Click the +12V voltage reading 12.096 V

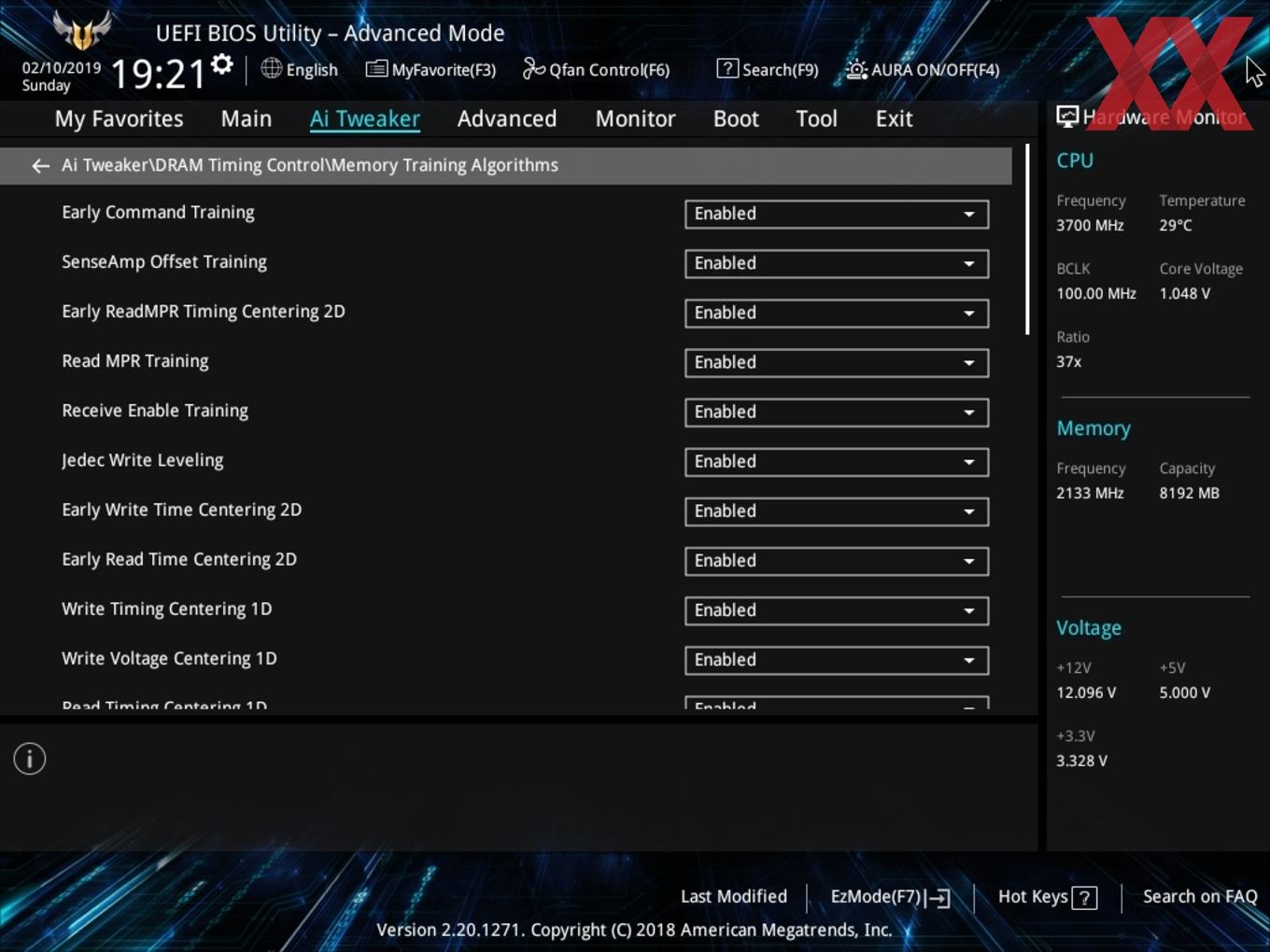pyautogui.click(x=1086, y=693)
